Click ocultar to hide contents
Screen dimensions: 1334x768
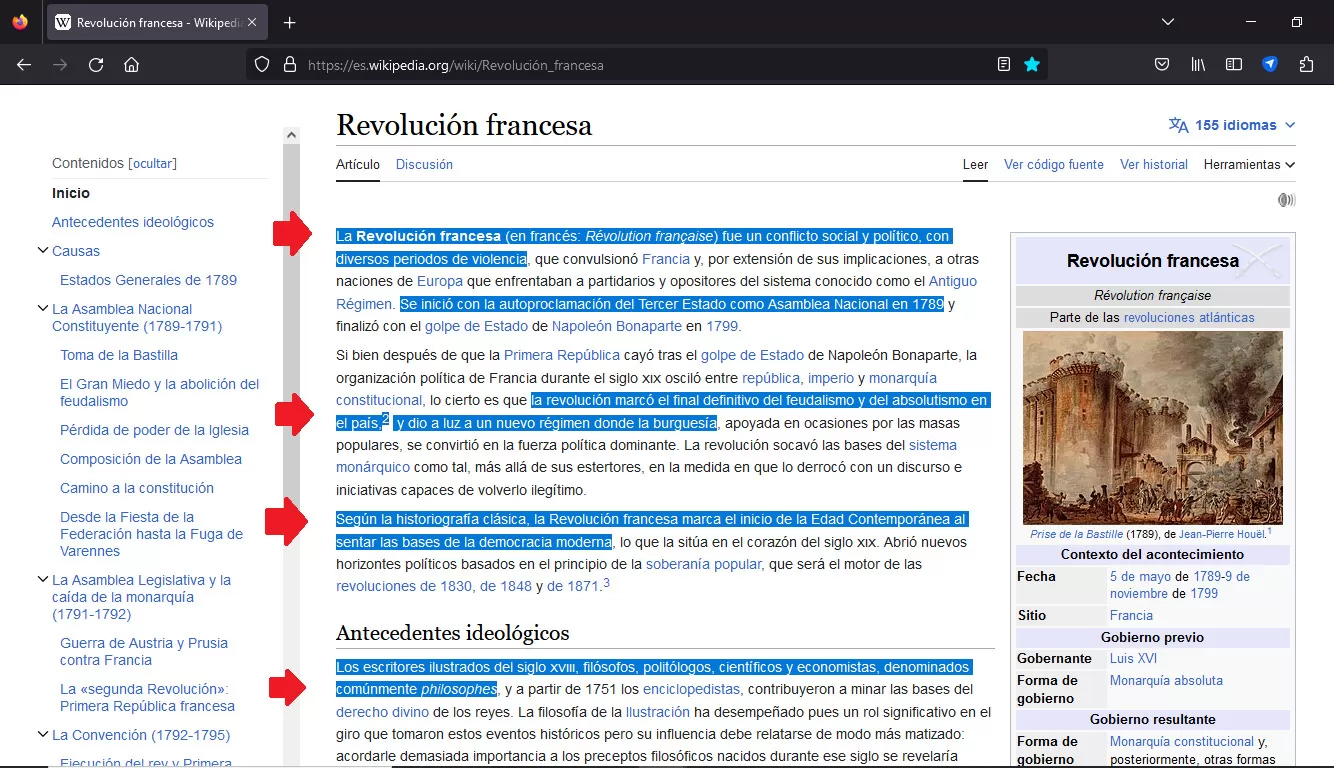(153, 163)
